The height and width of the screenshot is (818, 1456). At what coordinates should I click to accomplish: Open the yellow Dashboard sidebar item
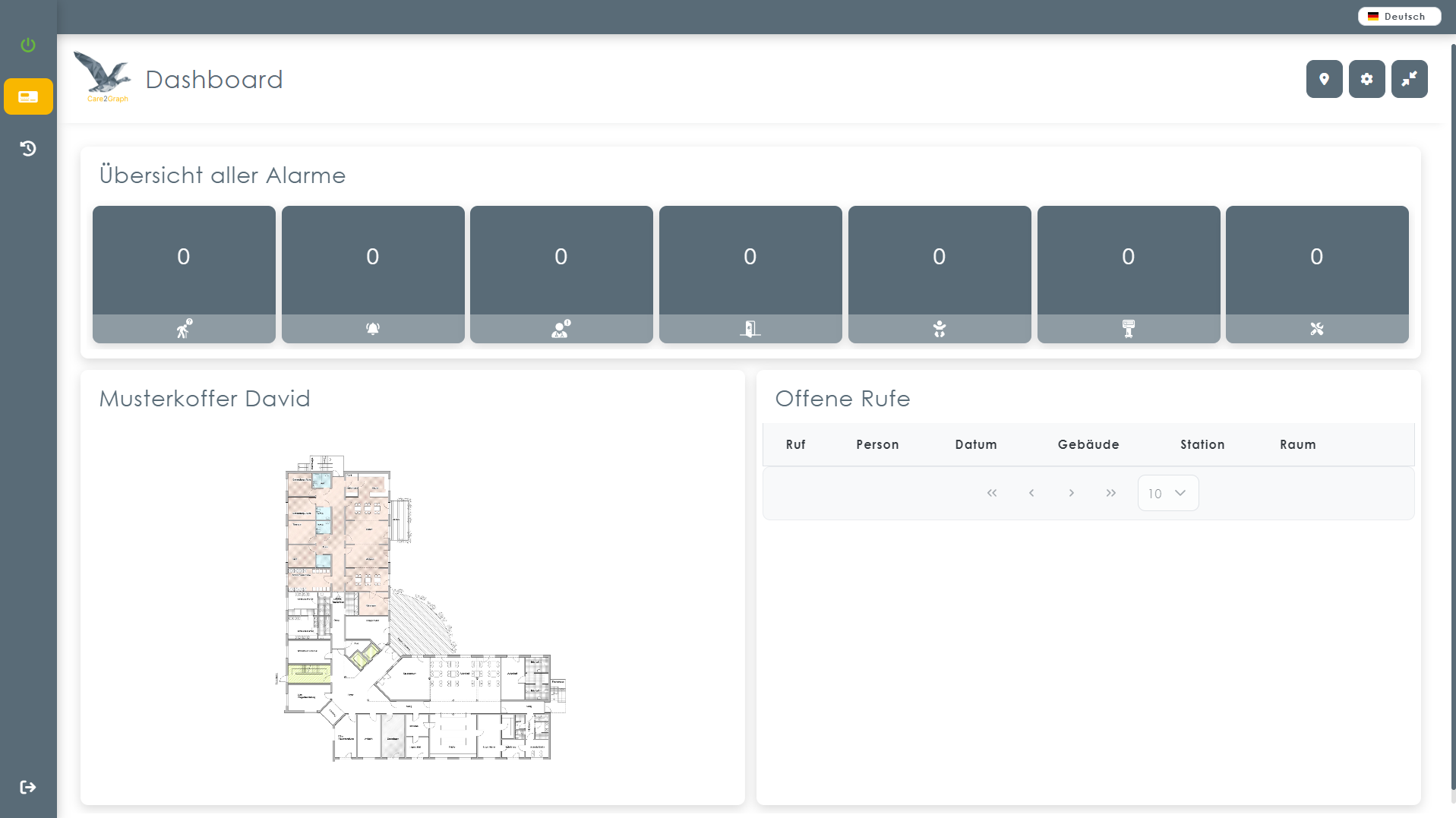(28, 96)
